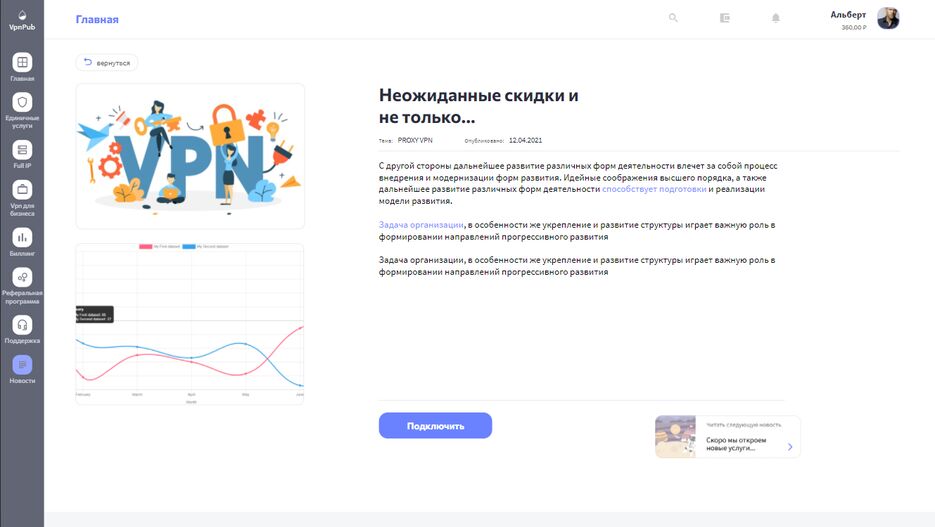This screenshot has width=935, height=527.
Task: Click the publication date 12.04.2021
Action: pos(525,141)
